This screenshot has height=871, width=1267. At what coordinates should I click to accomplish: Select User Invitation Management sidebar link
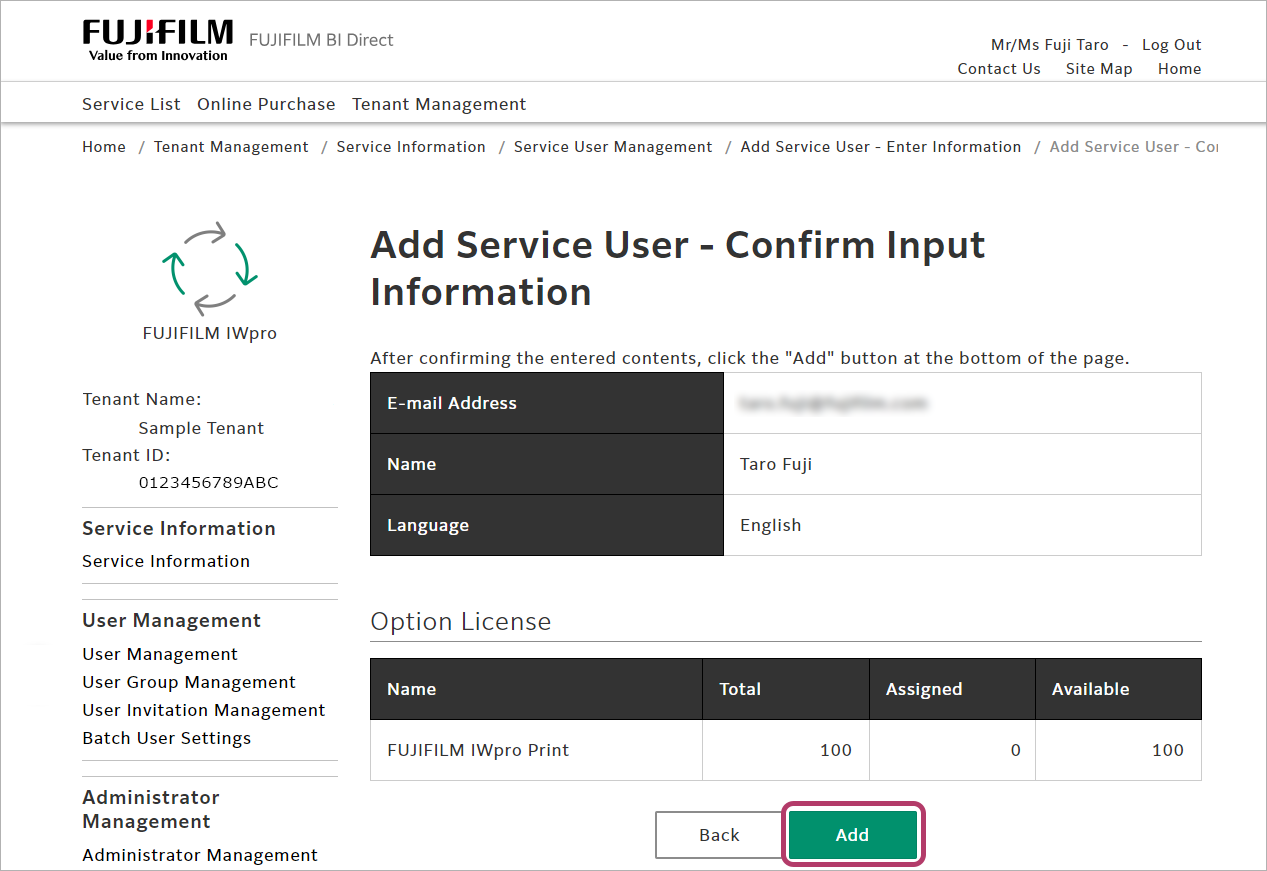(204, 710)
